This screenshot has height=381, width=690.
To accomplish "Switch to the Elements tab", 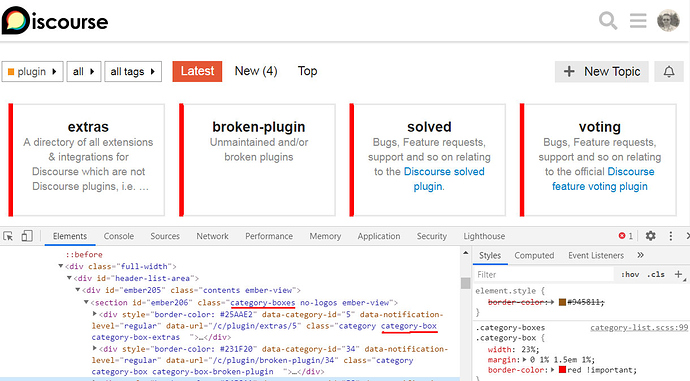I will (x=70, y=236).
